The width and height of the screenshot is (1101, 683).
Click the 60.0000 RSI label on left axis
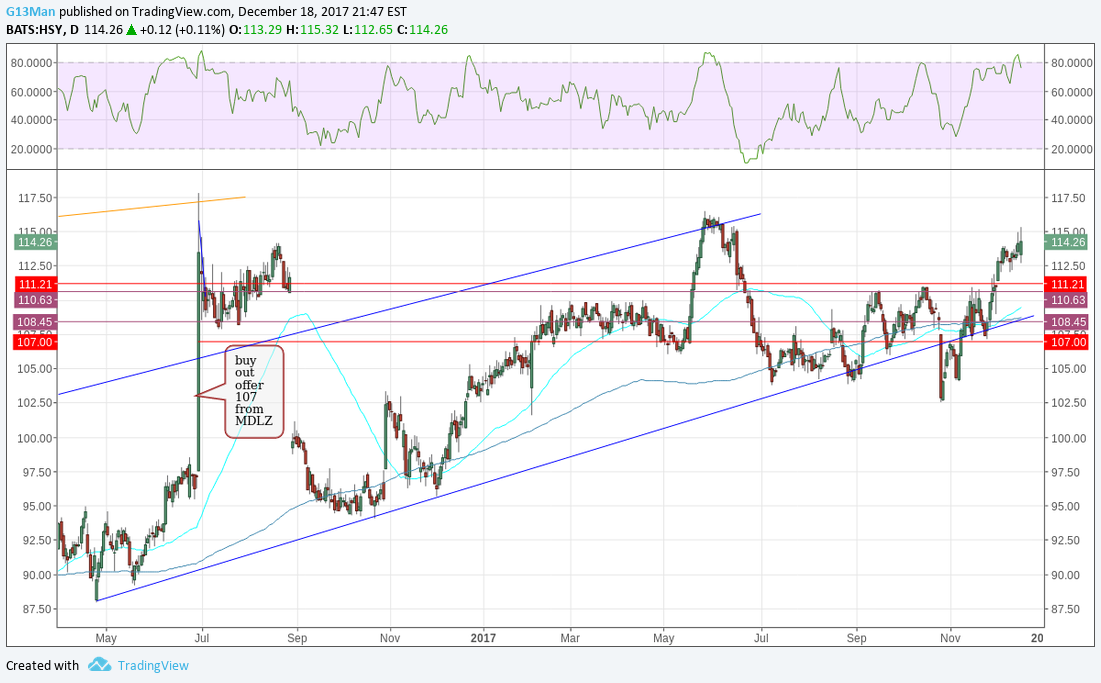[x=32, y=91]
